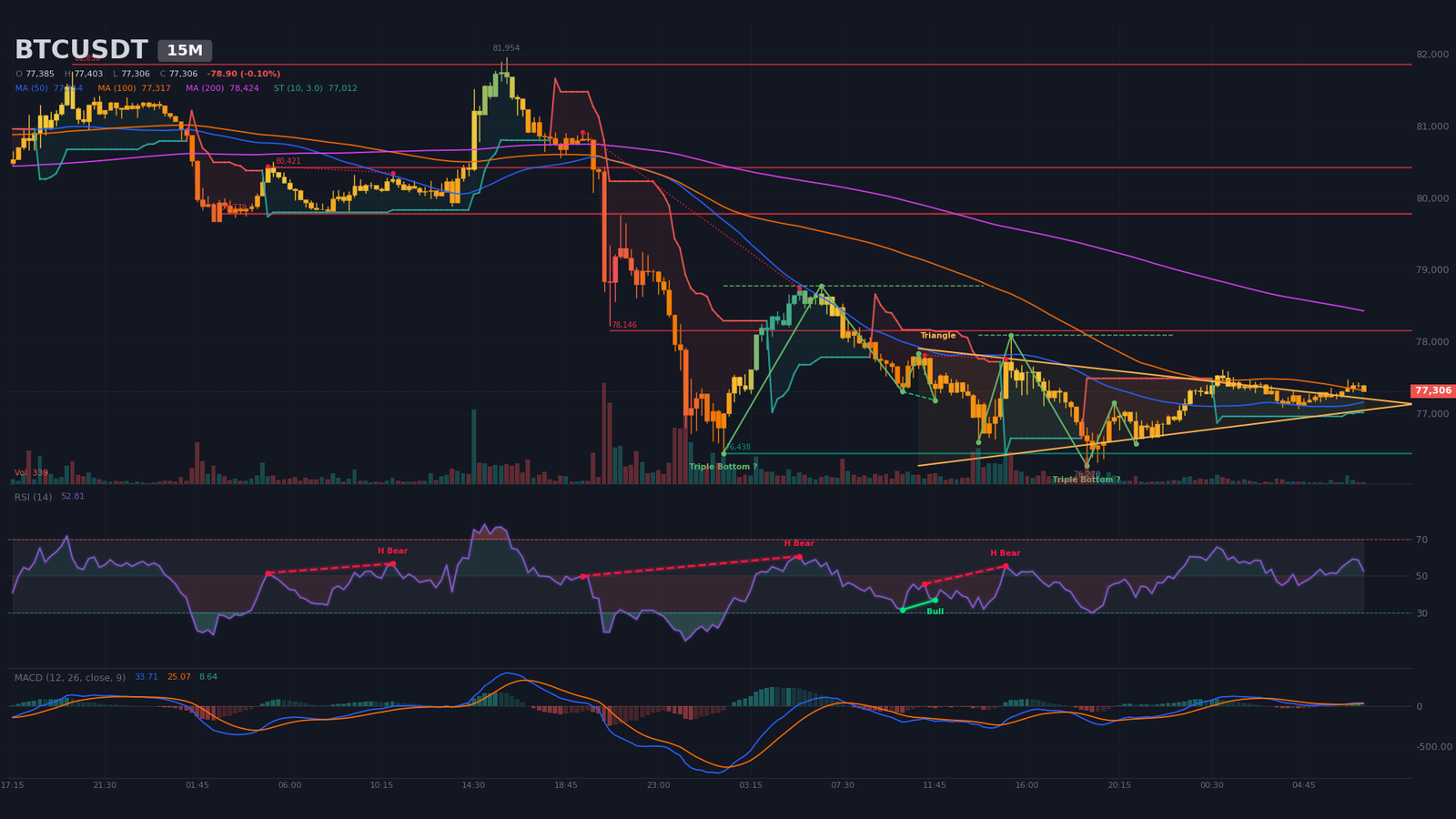Click the RSI 70 axis level
Screen dimensions: 1456x819
[x=1421, y=540]
